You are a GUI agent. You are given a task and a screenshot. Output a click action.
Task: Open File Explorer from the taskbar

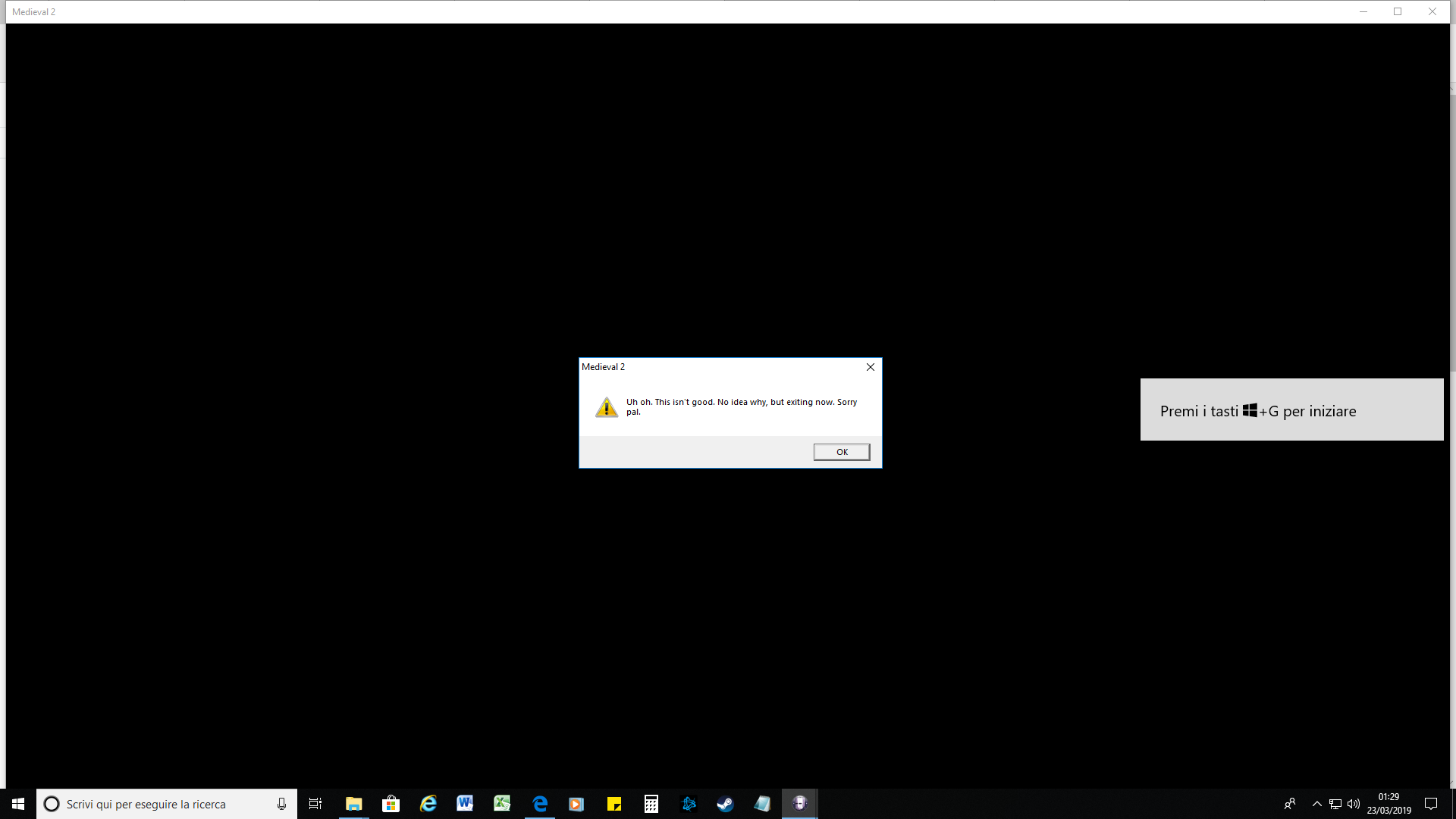354,804
